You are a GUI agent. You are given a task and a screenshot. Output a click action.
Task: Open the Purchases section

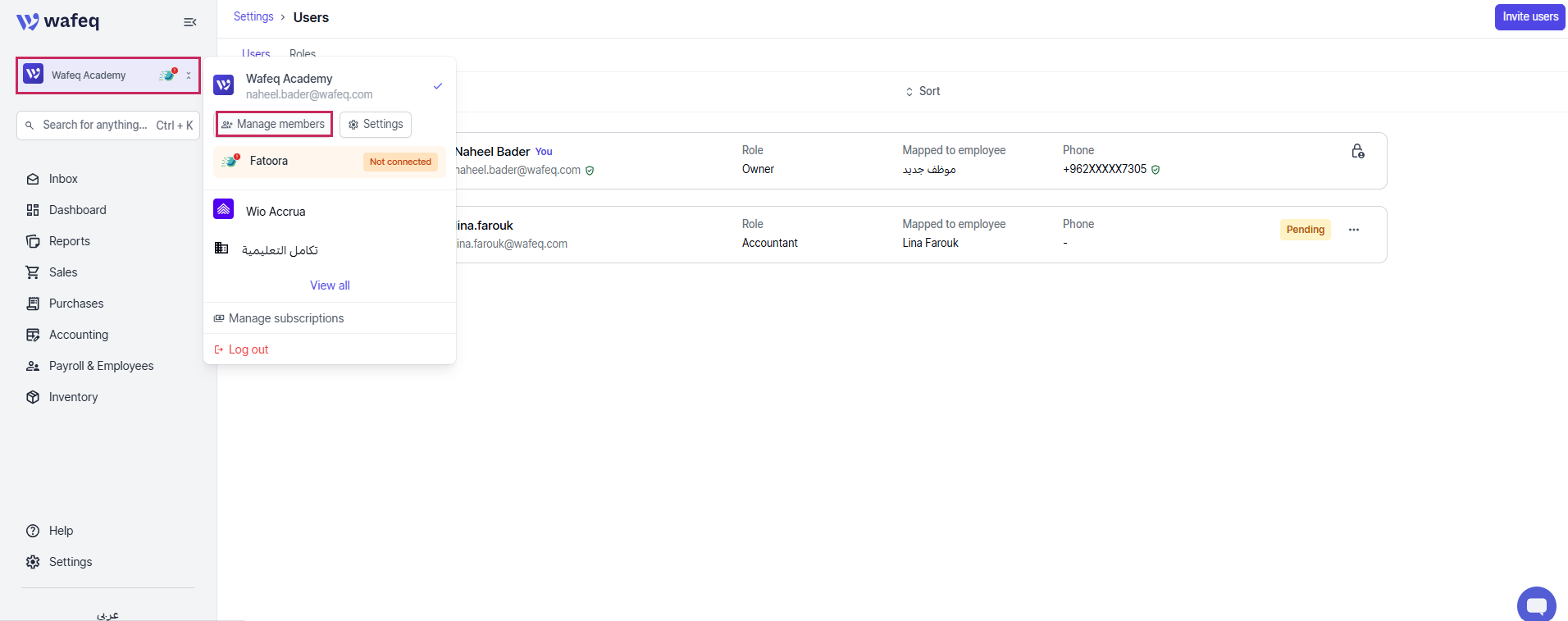(x=76, y=304)
